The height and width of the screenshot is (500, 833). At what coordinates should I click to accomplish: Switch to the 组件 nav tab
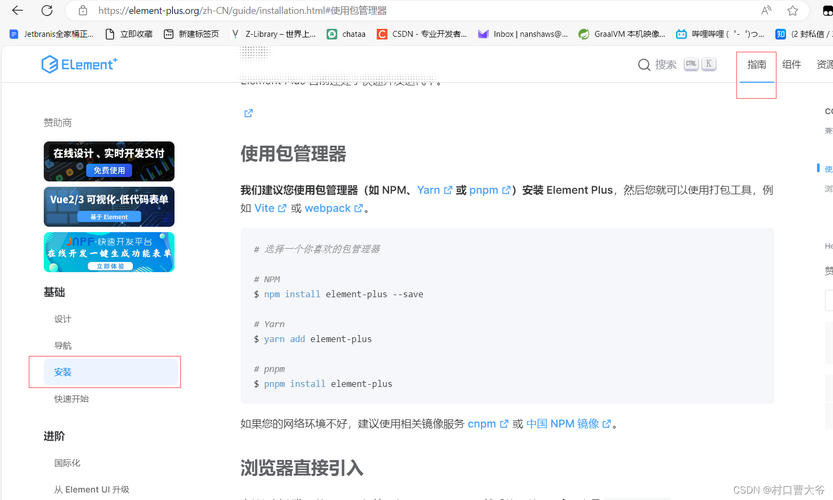coord(791,65)
